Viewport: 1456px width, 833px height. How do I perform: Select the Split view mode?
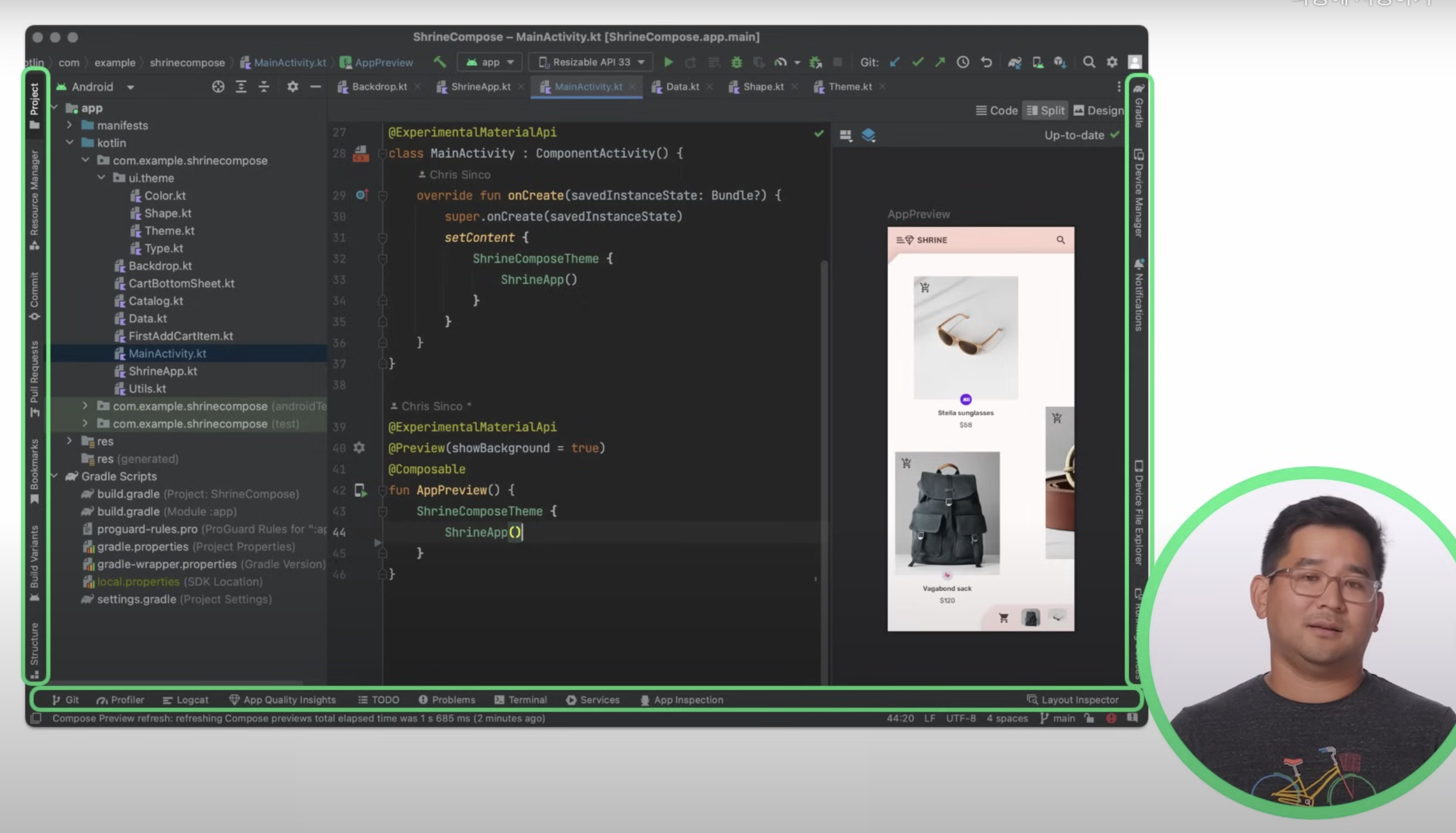tap(1045, 110)
